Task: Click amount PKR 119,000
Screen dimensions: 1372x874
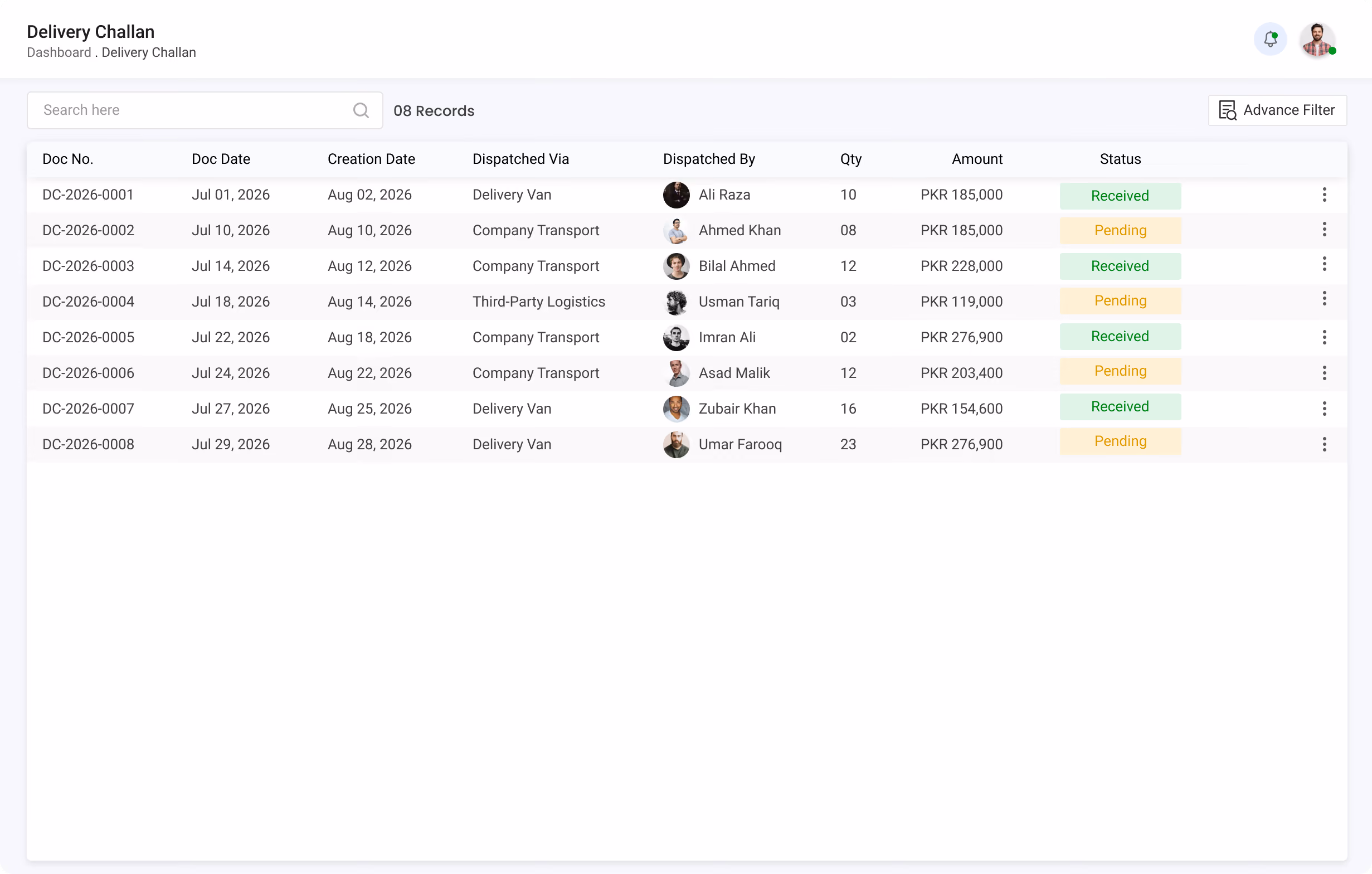Action: click(961, 302)
